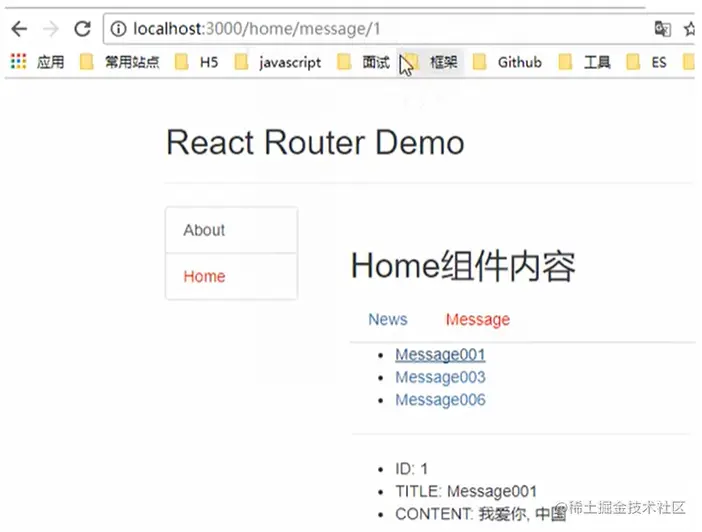This screenshot has height=532, width=702.
Task: Bookmark this page with the star icon
Action: coord(691,29)
